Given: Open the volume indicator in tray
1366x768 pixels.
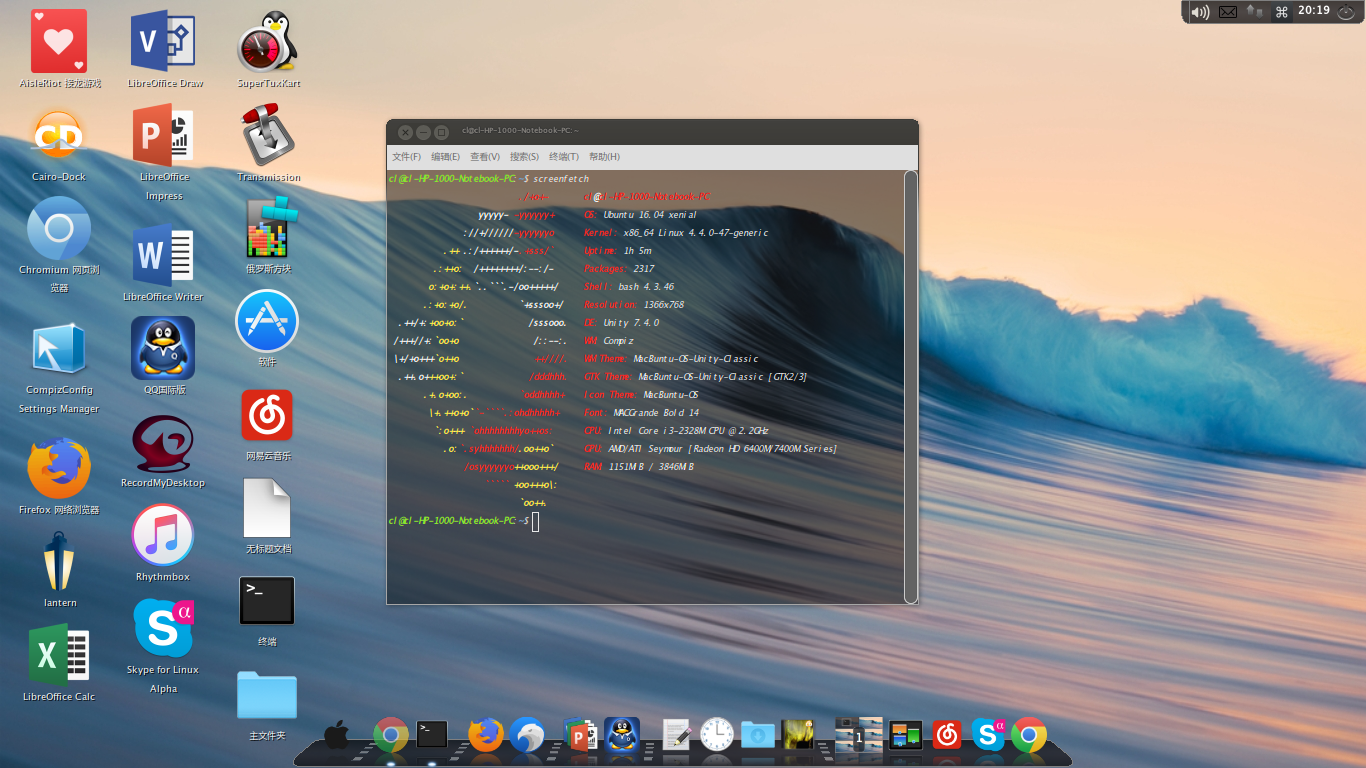Looking at the screenshot, I should coord(1200,12).
